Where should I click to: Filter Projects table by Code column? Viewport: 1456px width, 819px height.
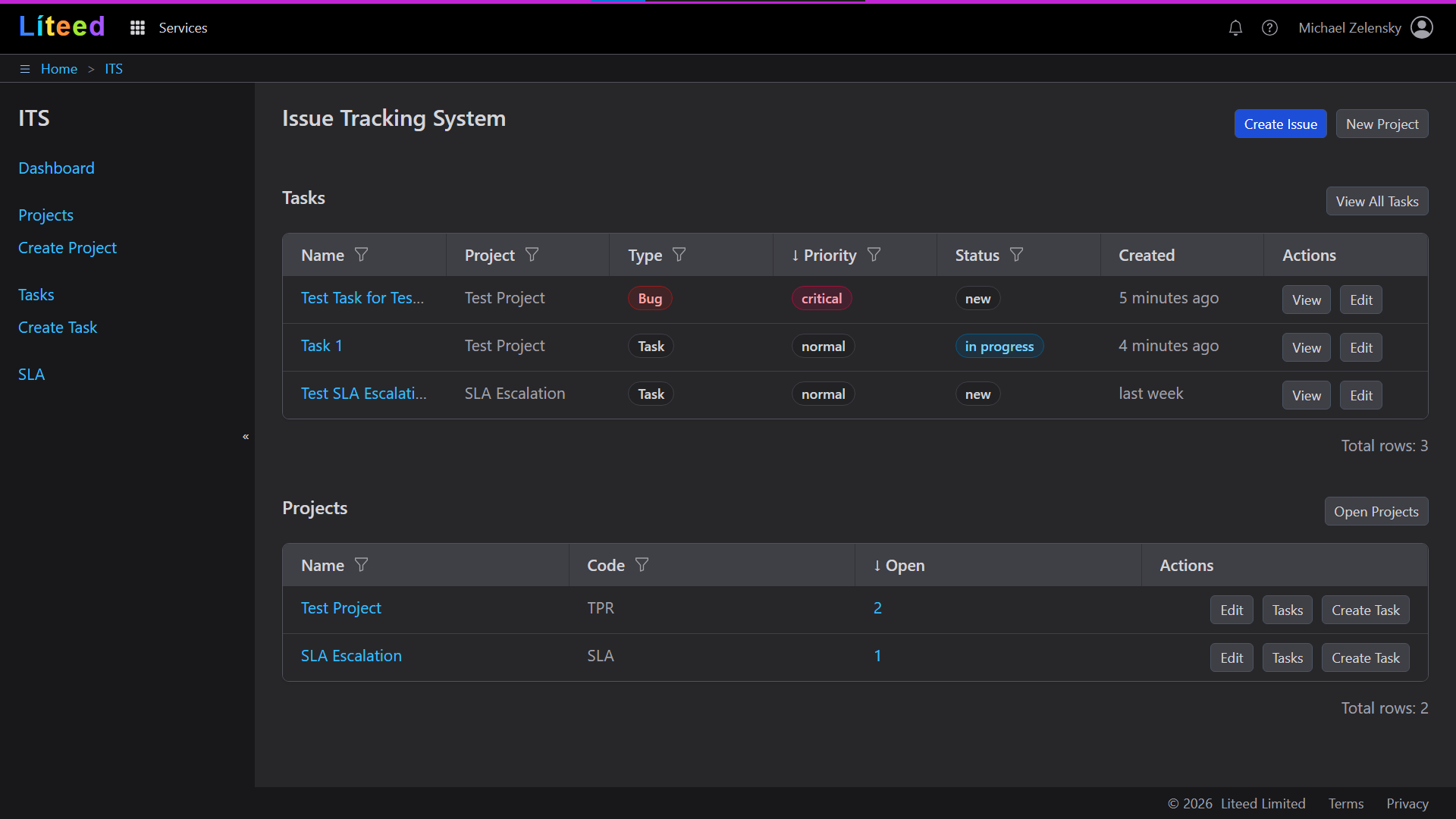click(x=642, y=565)
